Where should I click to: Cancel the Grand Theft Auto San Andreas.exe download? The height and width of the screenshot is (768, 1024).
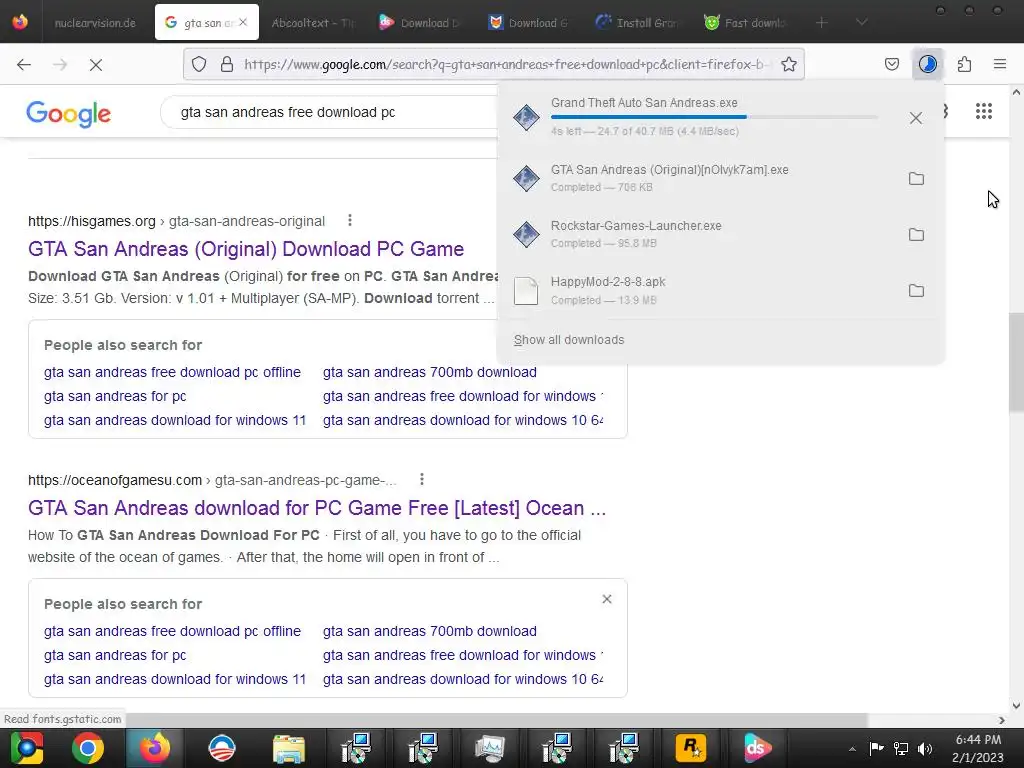click(x=916, y=118)
